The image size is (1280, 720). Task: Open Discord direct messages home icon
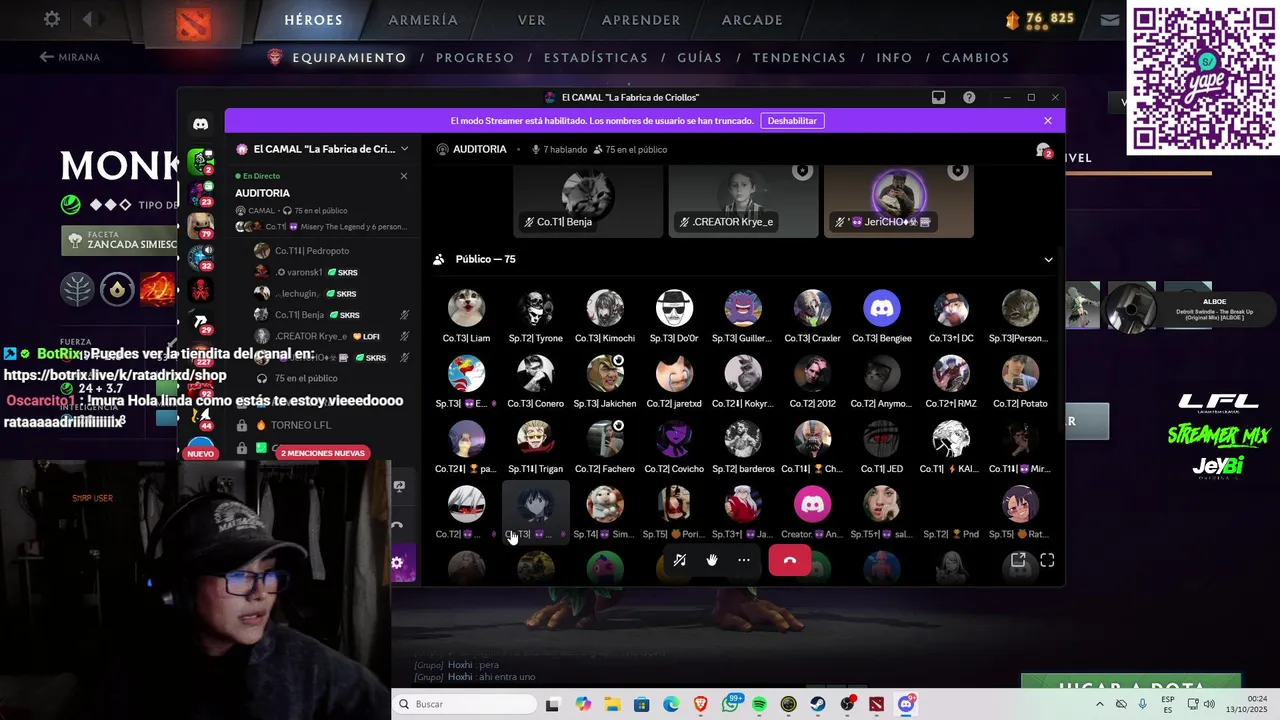[x=200, y=124]
